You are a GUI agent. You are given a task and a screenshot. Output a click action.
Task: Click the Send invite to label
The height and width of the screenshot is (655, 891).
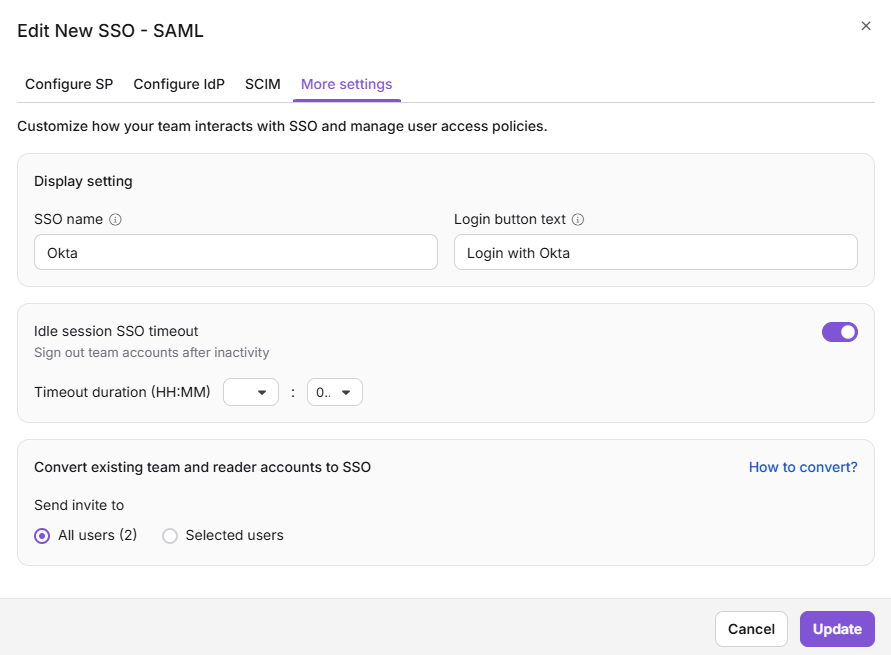(79, 505)
